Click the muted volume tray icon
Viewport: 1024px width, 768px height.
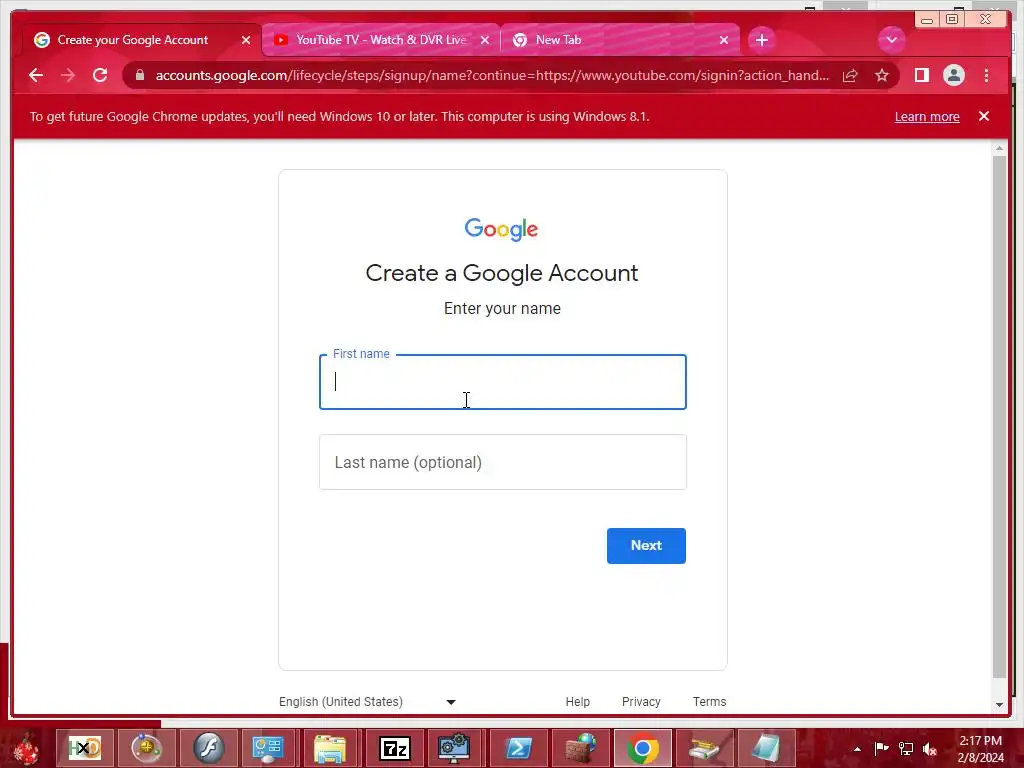929,748
